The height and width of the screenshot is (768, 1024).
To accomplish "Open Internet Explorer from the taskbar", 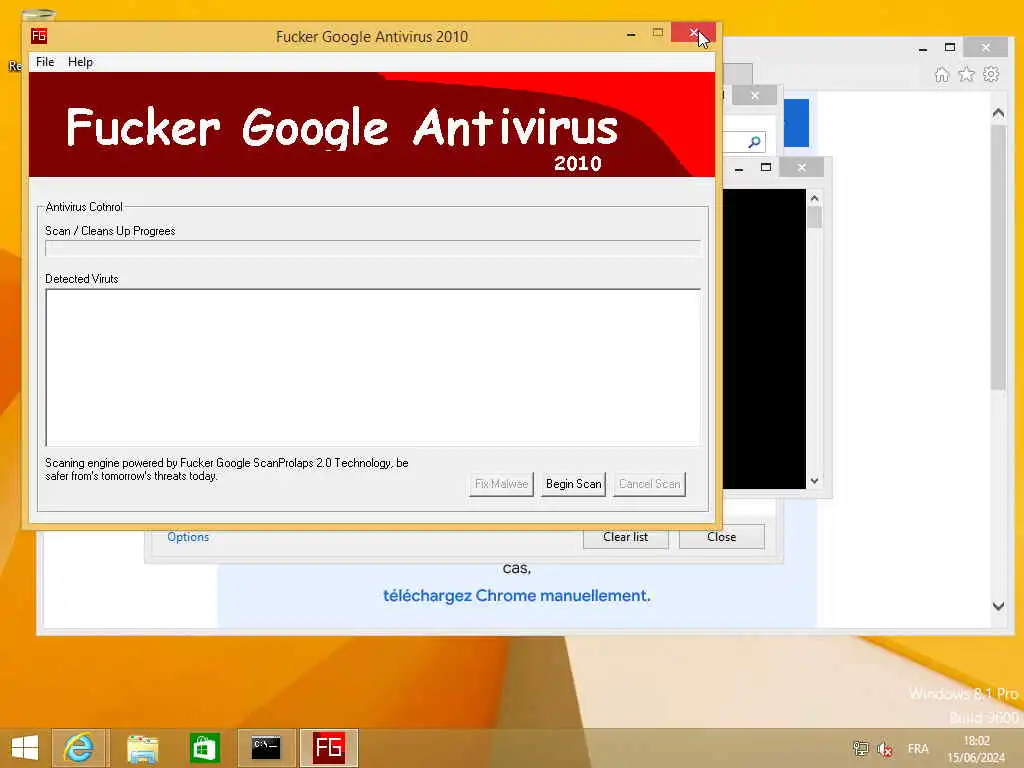I will click(80, 748).
